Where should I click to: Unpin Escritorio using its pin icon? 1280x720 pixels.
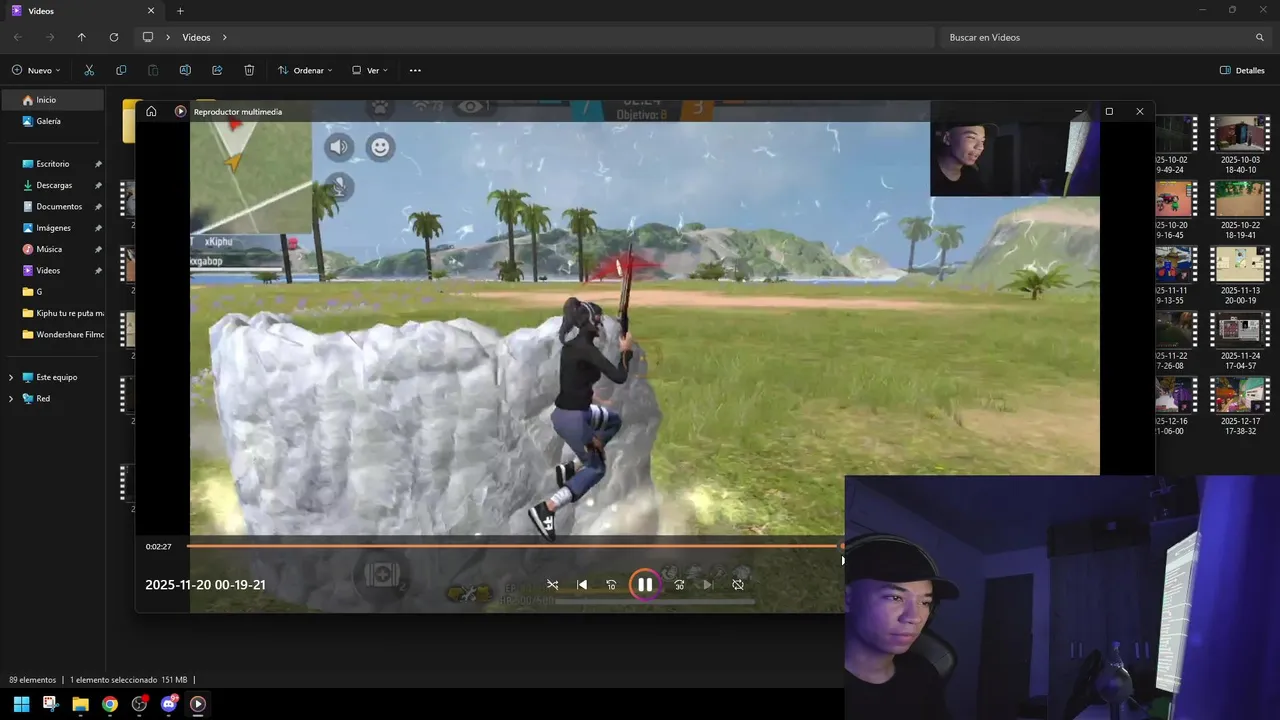click(98, 164)
